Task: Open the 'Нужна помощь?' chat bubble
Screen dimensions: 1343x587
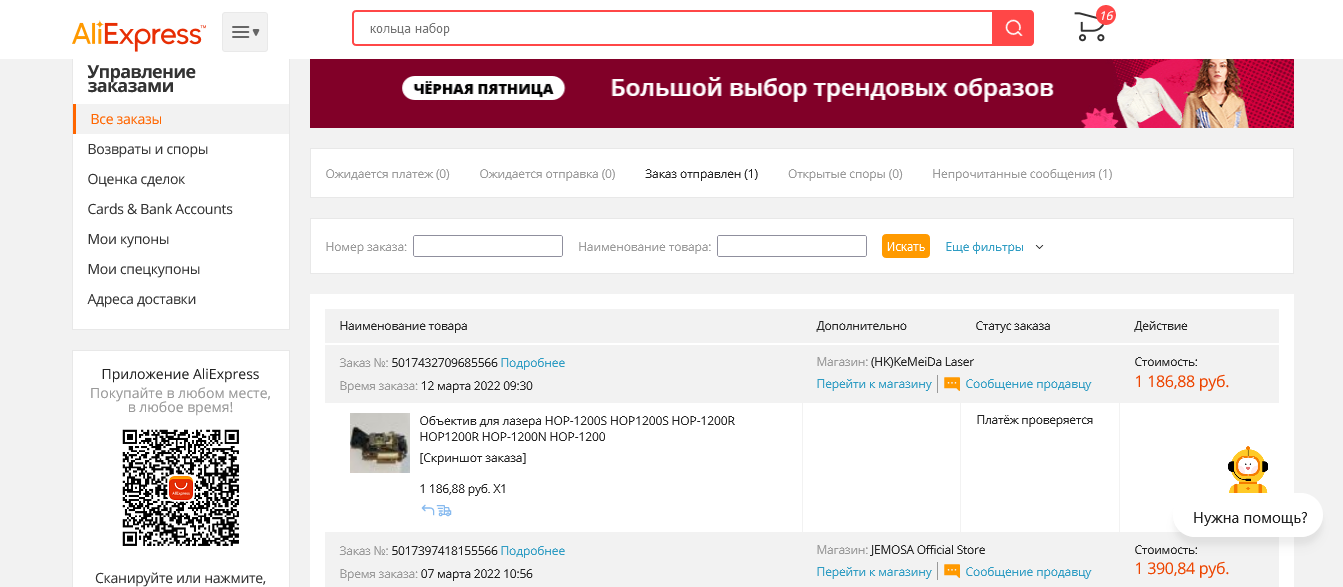Action: tap(1250, 517)
